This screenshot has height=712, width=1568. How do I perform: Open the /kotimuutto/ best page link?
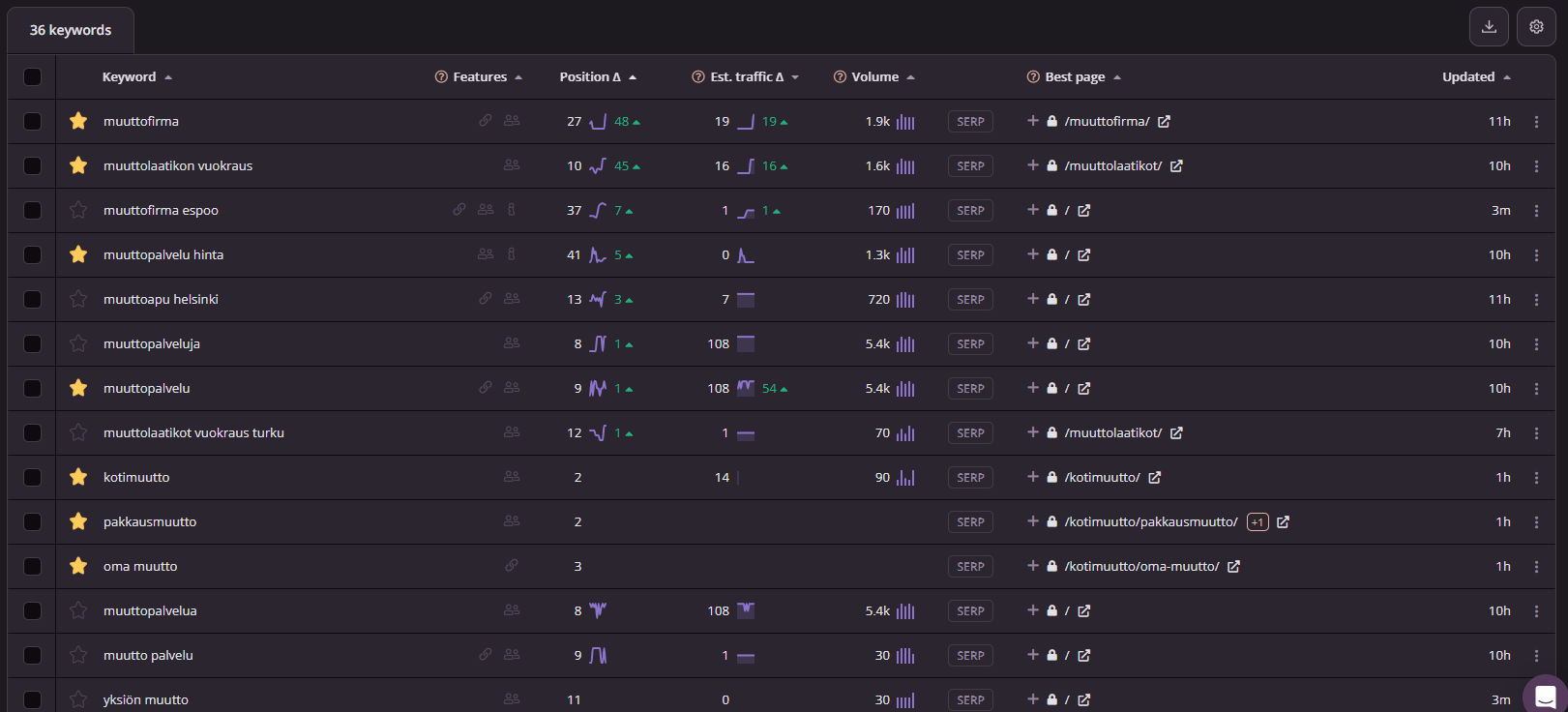pos(1103,478)
